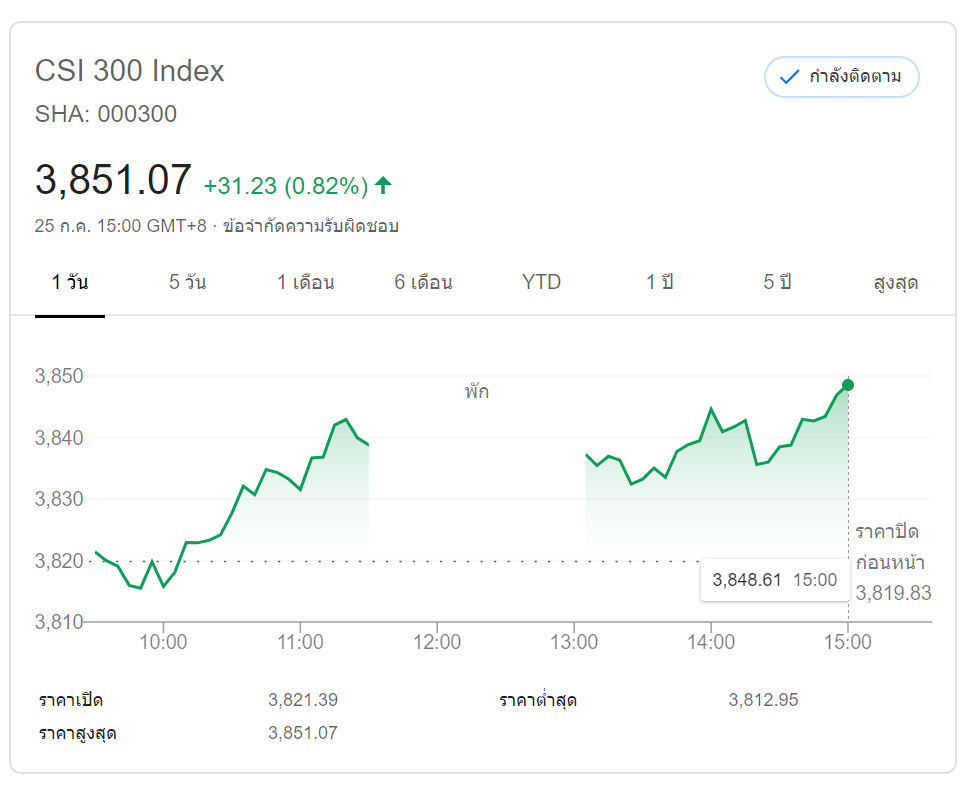Screen dimensions: 969x789
Task: Select the 6 เดือน tab
Action: 423,282
